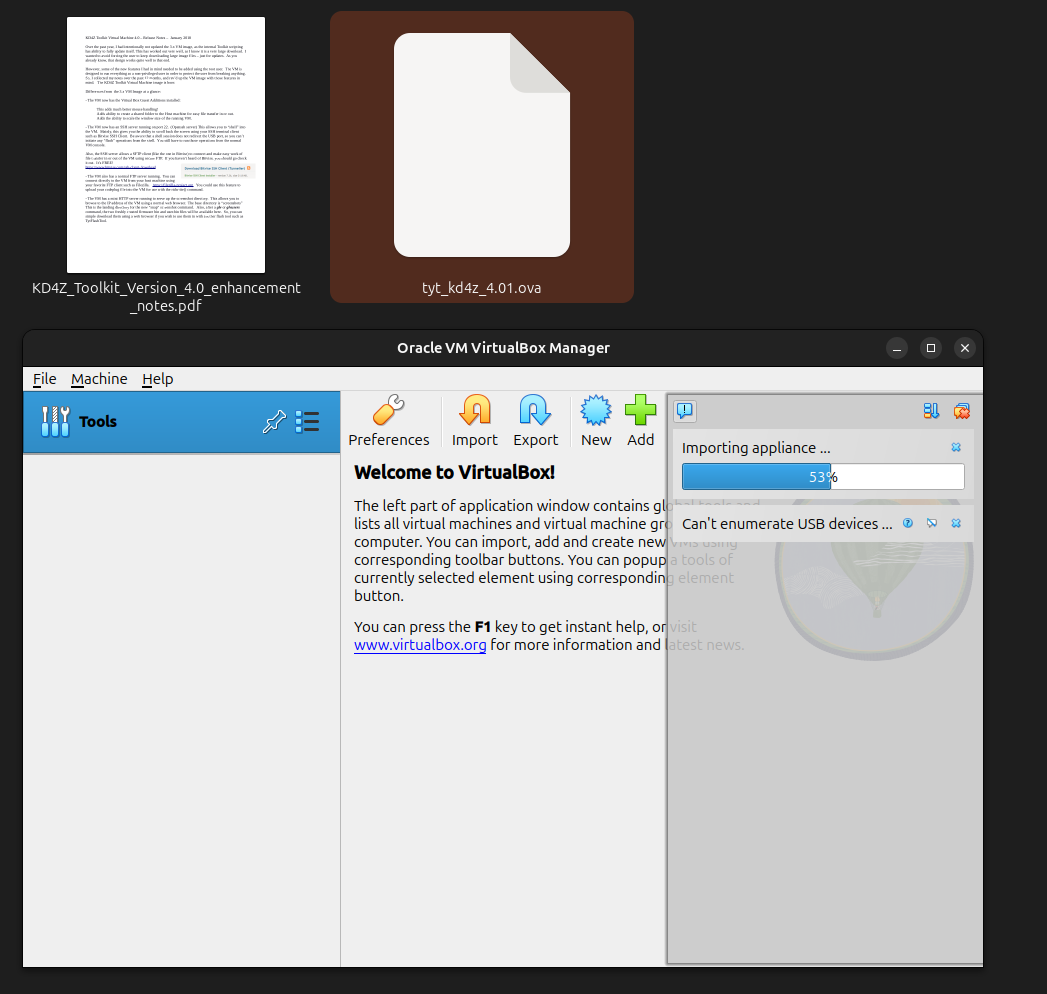Open the Tools list menu icon

pyautogui.click(x=307, y=422)
